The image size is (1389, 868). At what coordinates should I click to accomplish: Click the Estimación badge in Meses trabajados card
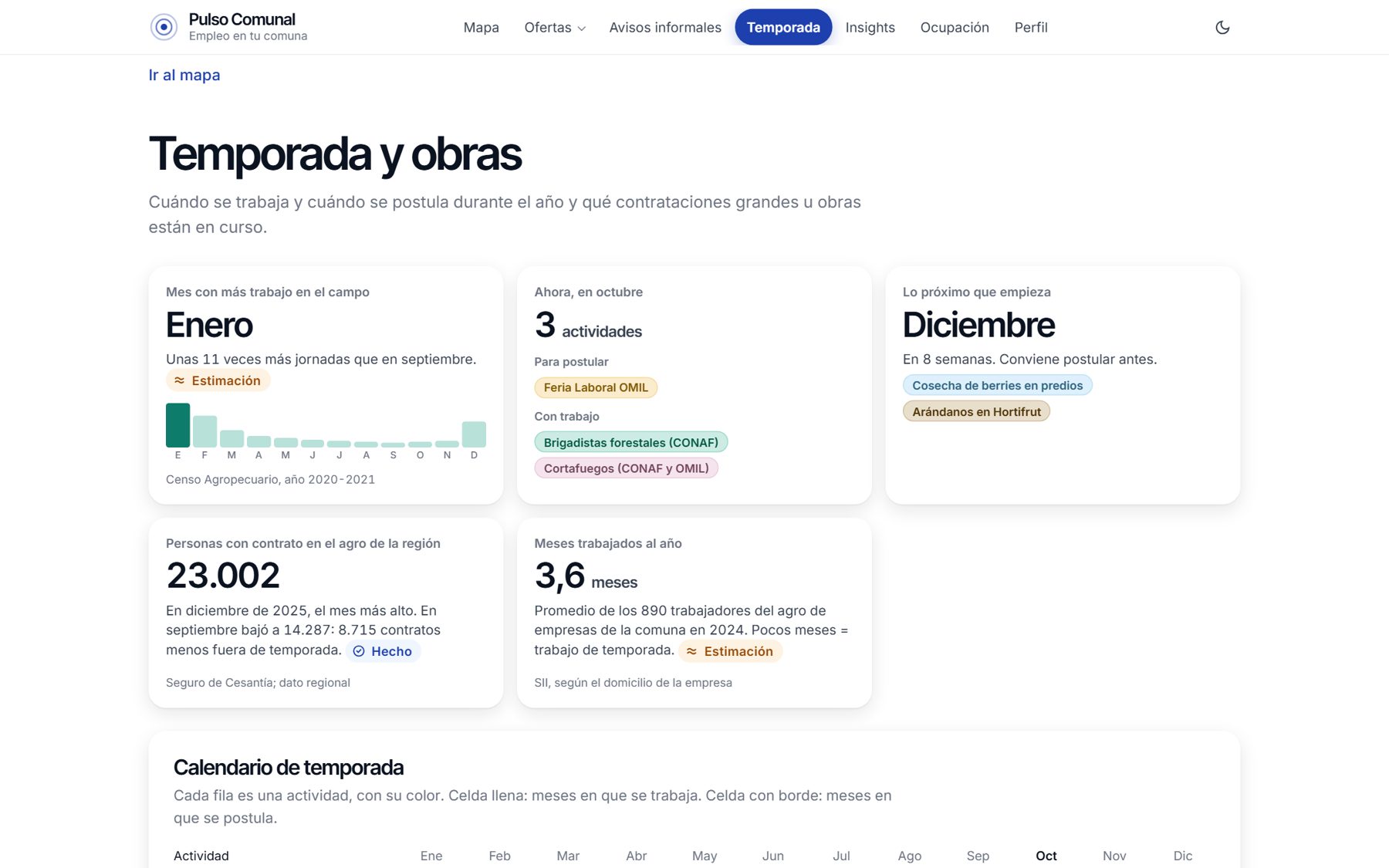pos(730,651)
